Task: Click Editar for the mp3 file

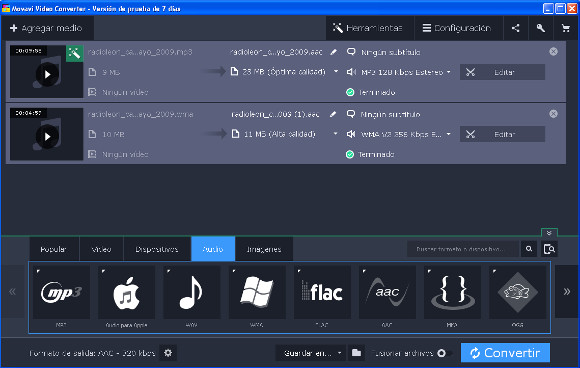Action: tap(502, 72)
